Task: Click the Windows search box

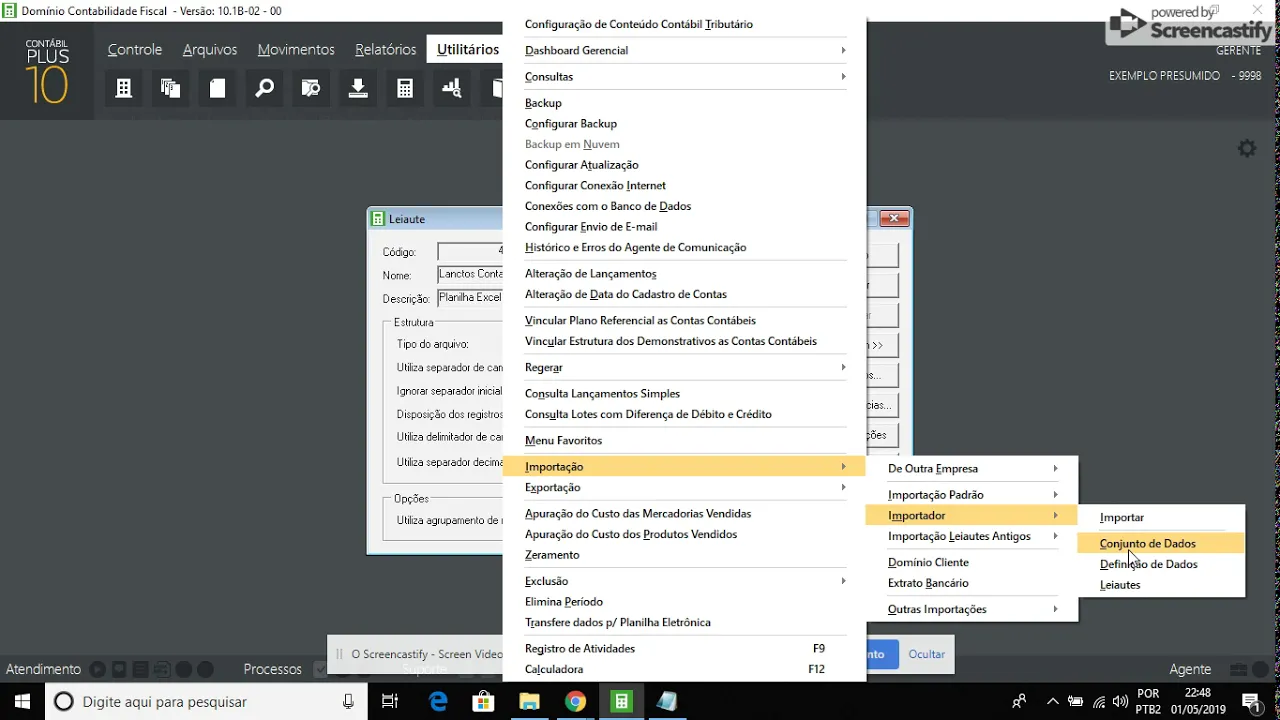Action: (x=206, y=701)
